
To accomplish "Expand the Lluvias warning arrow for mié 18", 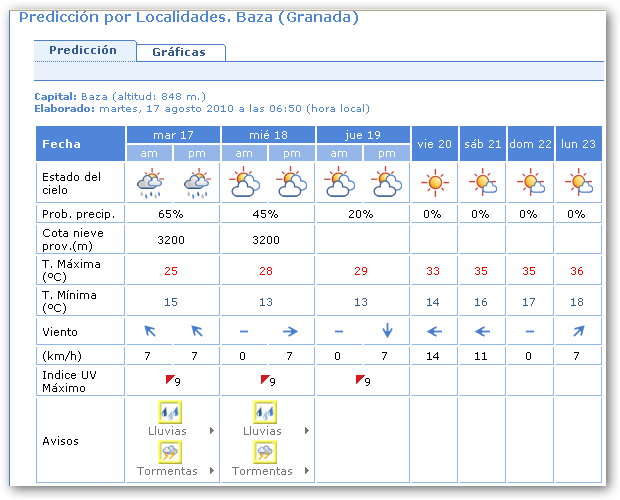I will pyautogui.click(x=305, y=431).
